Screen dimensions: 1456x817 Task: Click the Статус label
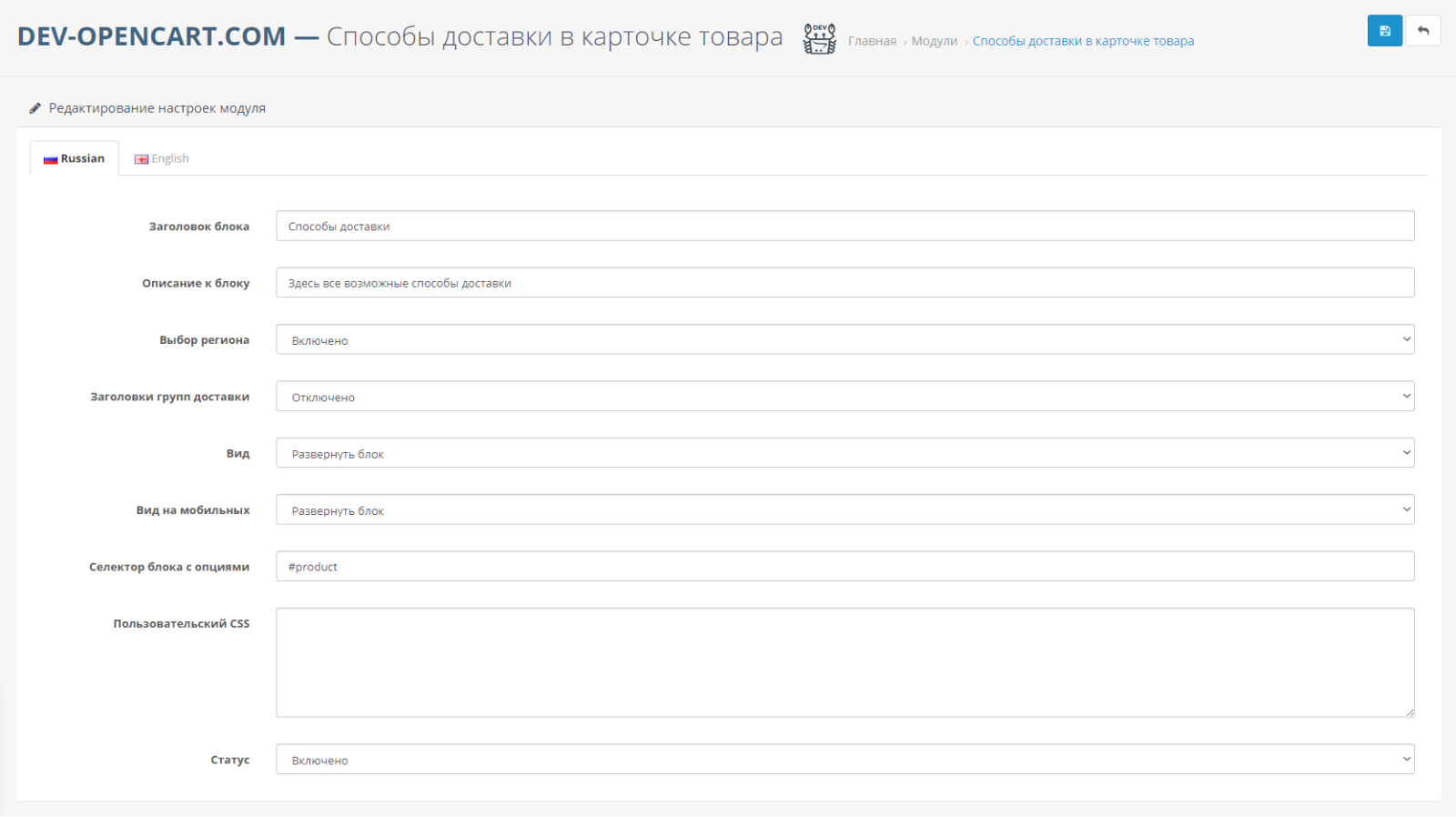click(230, 760)
